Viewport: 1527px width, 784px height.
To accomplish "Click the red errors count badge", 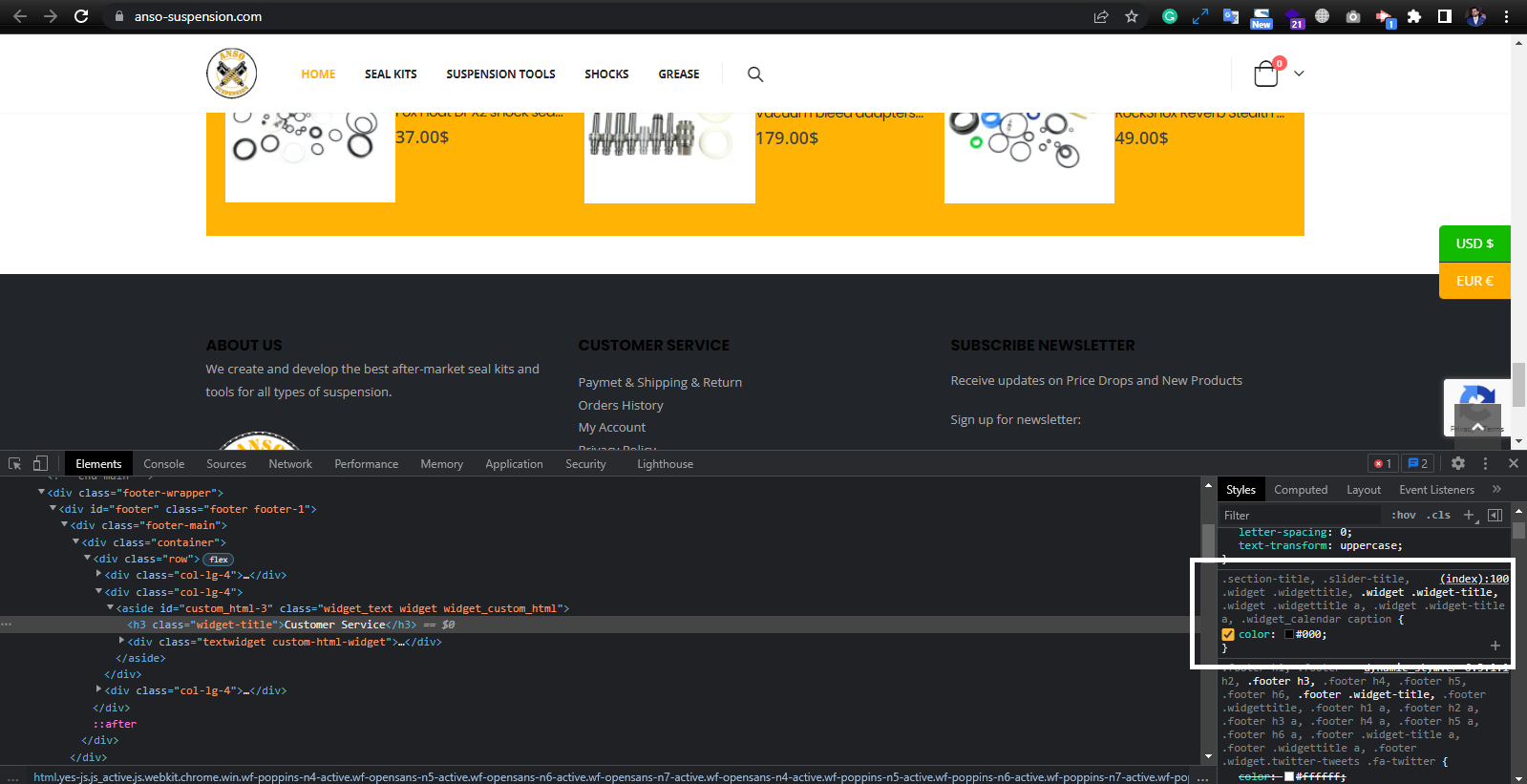I will 1383,463.
